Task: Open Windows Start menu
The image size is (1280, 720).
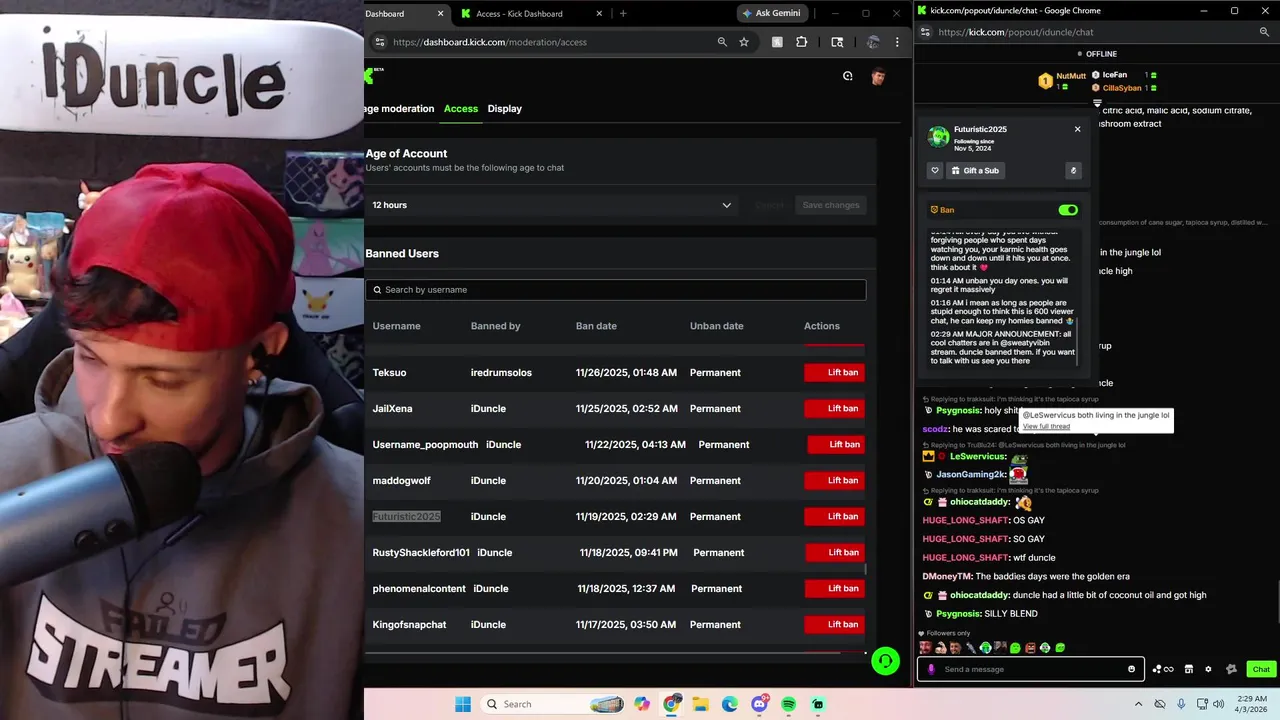Action: [463, 704]
